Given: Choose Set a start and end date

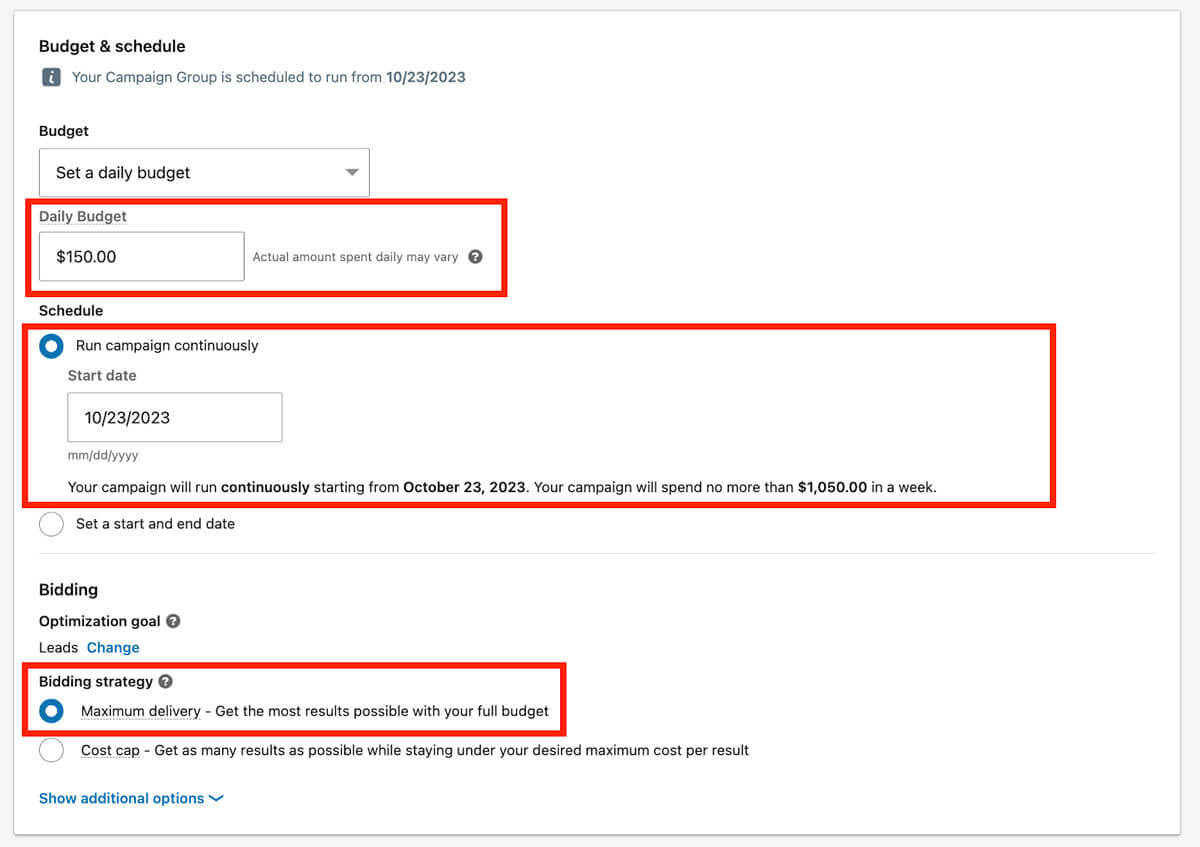Looking at the screenshot, I should (x=51, y=524).
